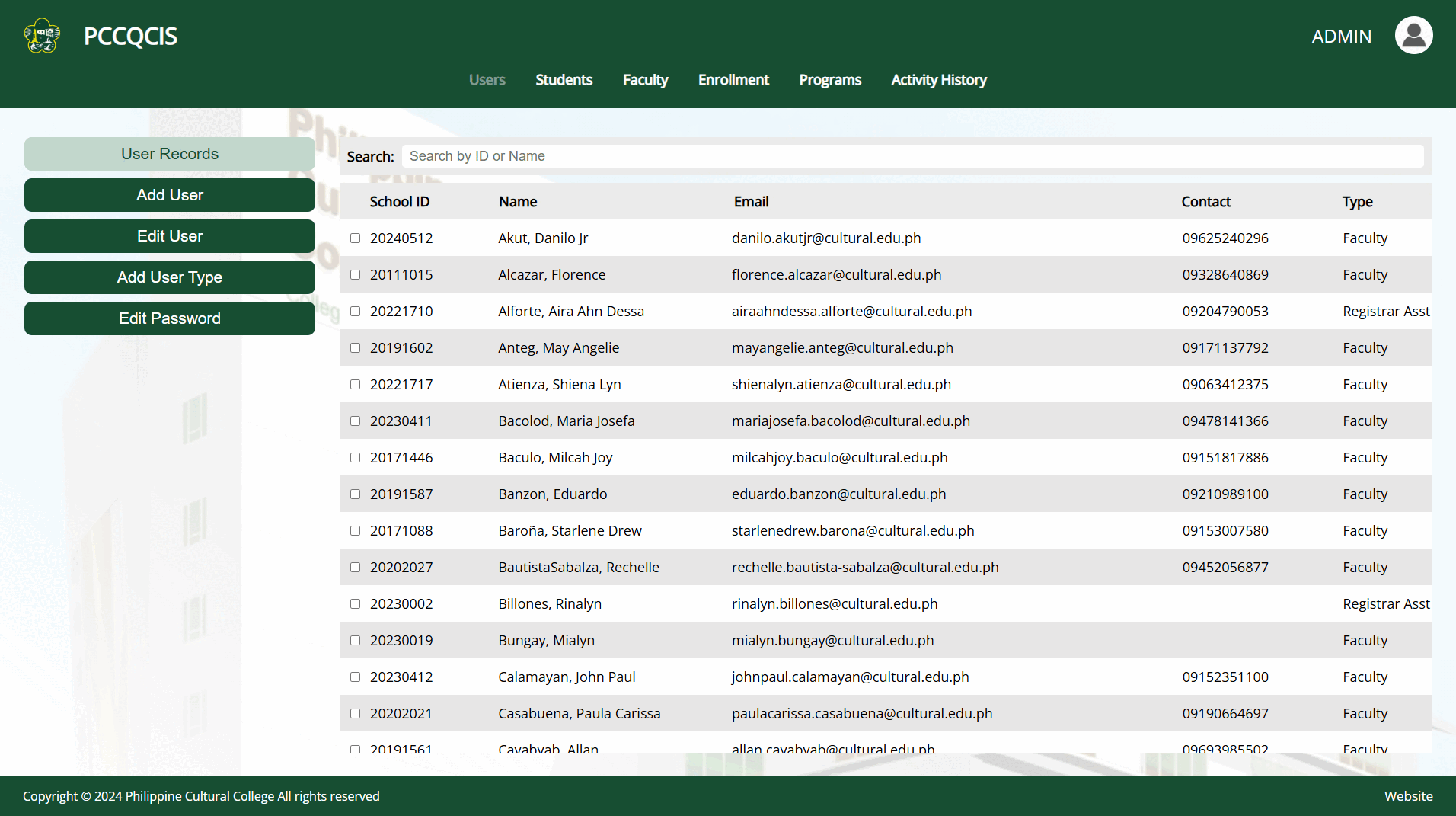Click school ID 20111015
This screenshot has width=1456, height=816.
(x=401, y=275)
